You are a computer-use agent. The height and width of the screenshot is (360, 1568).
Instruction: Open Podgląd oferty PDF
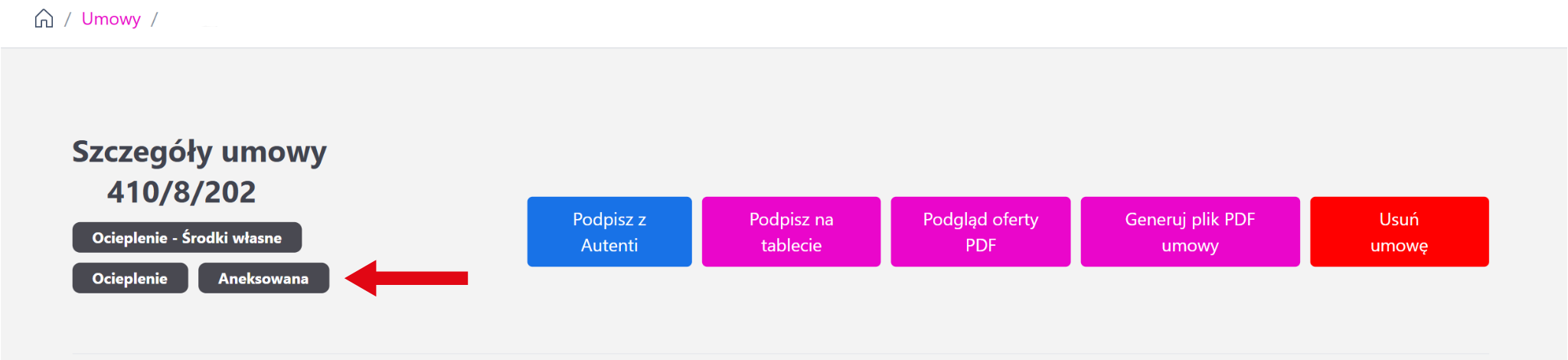click(980, 231)
